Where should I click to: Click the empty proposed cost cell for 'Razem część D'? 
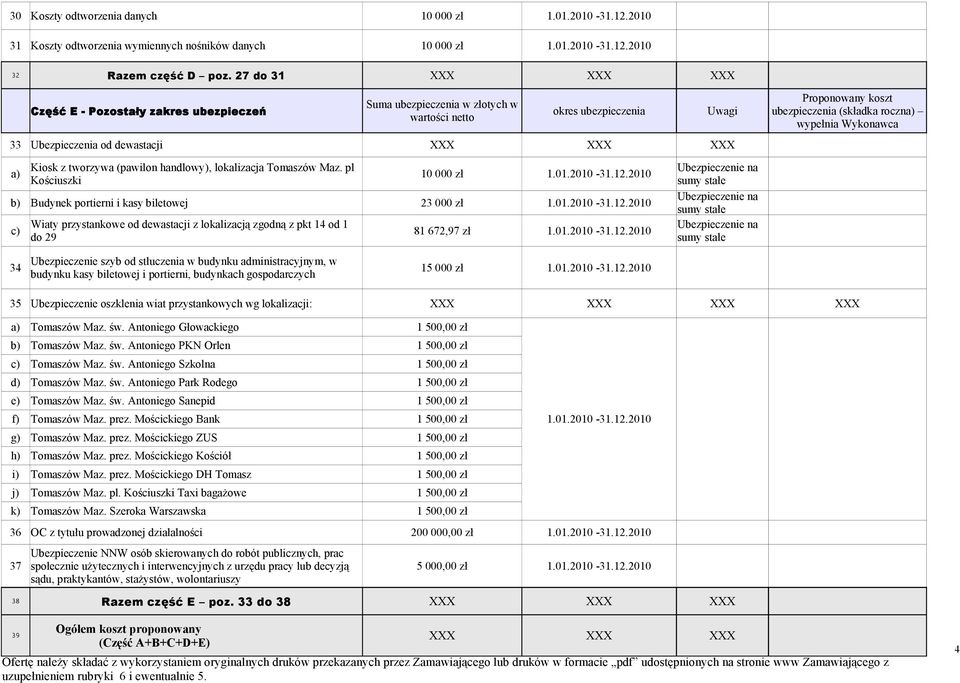point(847,75)
